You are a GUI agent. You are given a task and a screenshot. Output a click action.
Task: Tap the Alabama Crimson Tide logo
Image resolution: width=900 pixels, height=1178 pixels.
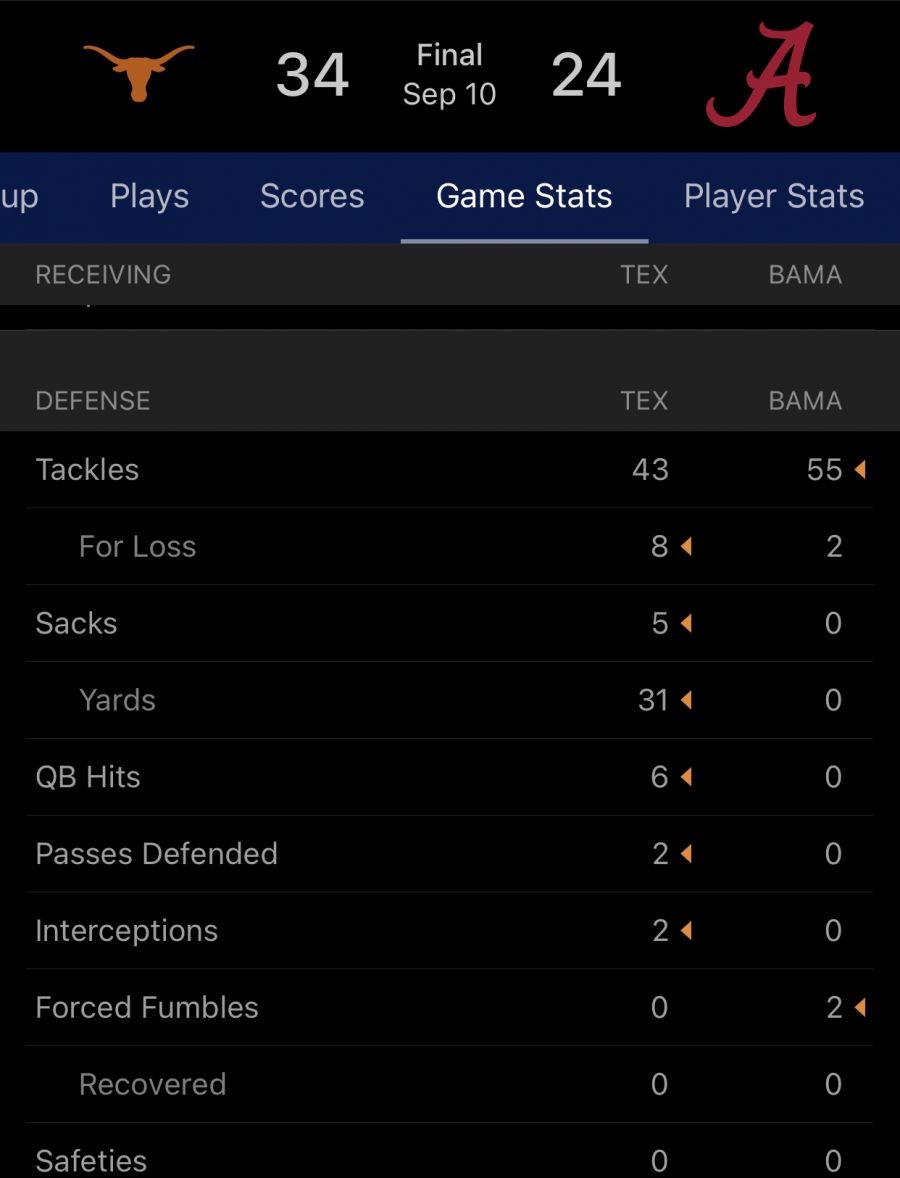pyautogui.click(x=760, y=75)
